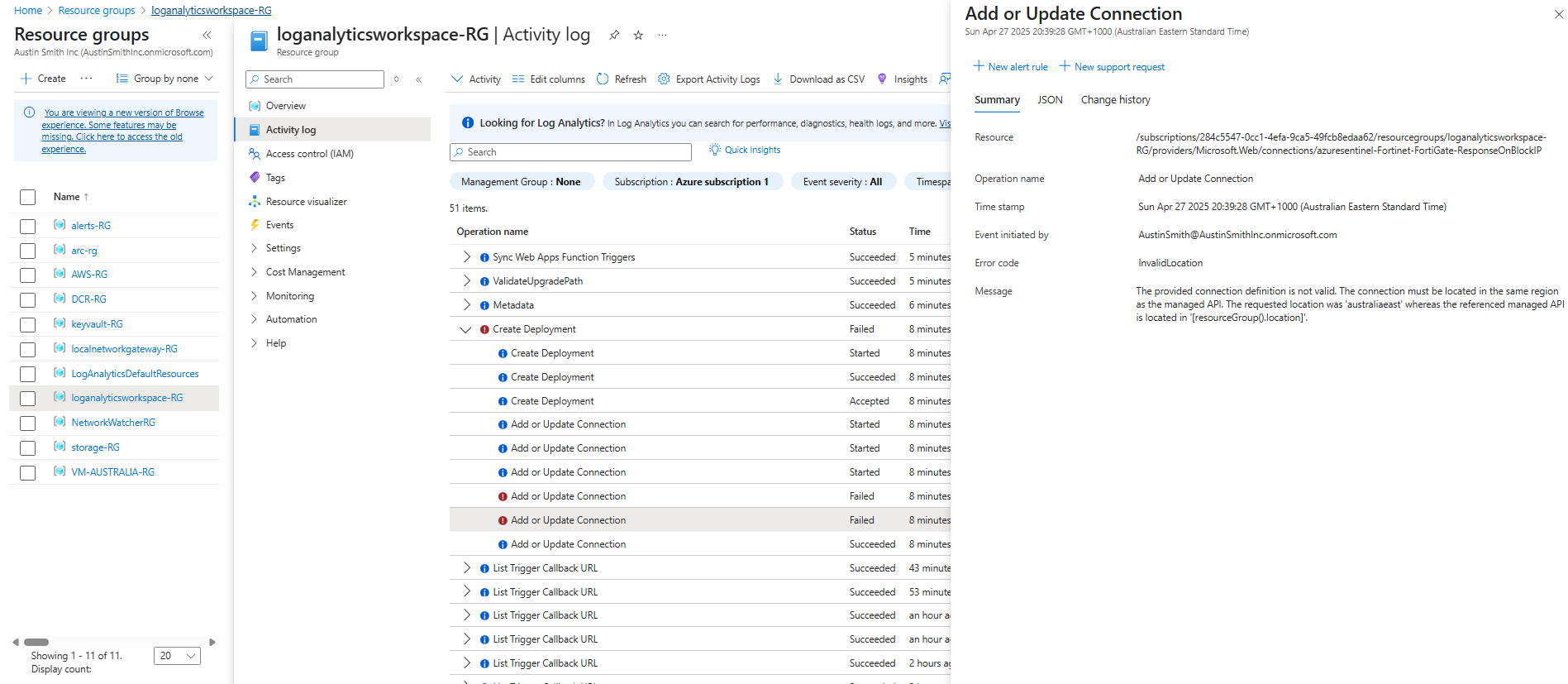Click New support request

click(x=1112, y=67)
